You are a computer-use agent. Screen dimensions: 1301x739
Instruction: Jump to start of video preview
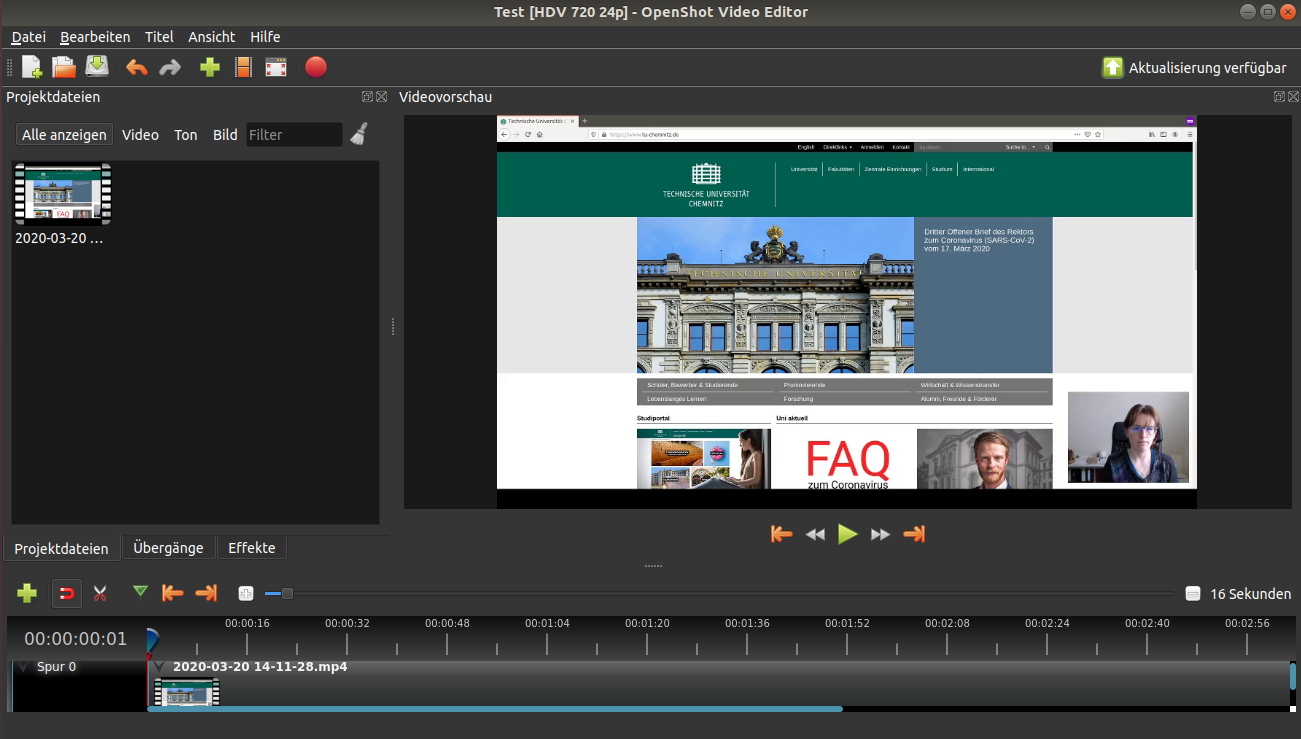(782, 534)
